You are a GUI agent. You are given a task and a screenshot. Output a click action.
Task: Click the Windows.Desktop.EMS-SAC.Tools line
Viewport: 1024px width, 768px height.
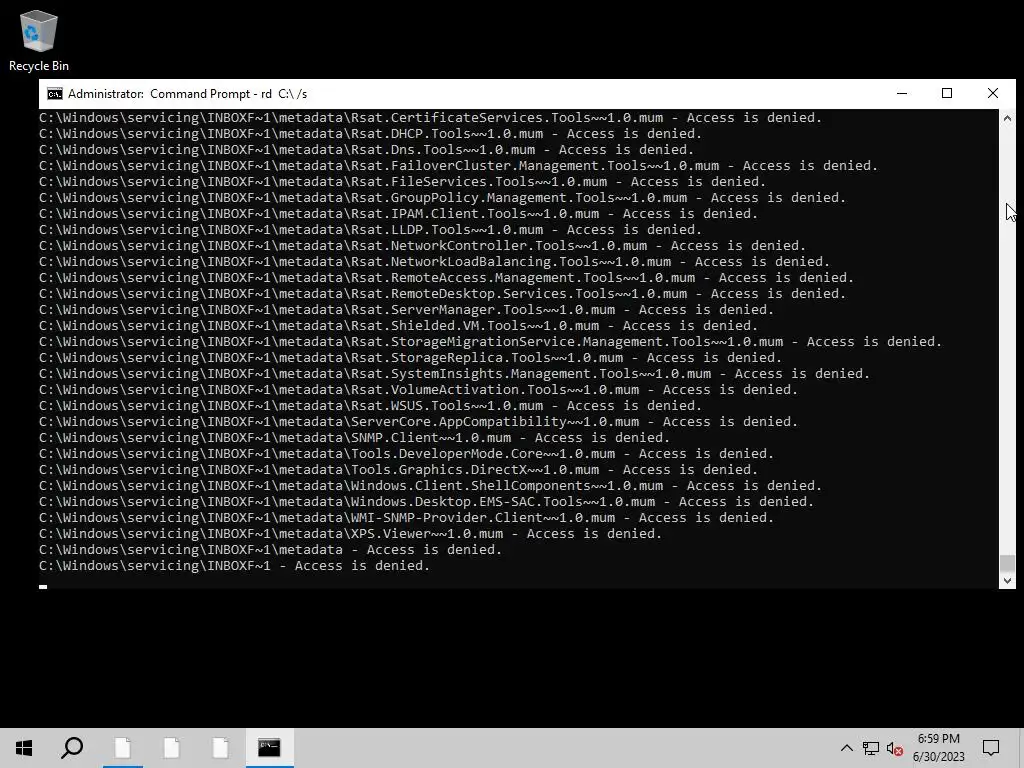(426, 502)
